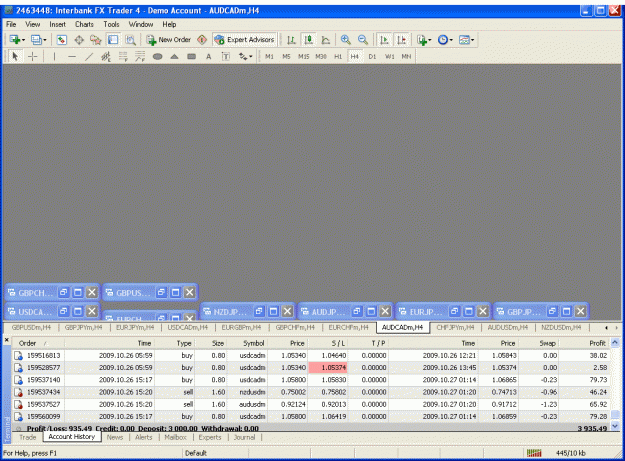Set timeframe to M15
The image size is (625, 461).
click(x=303, y=57)
